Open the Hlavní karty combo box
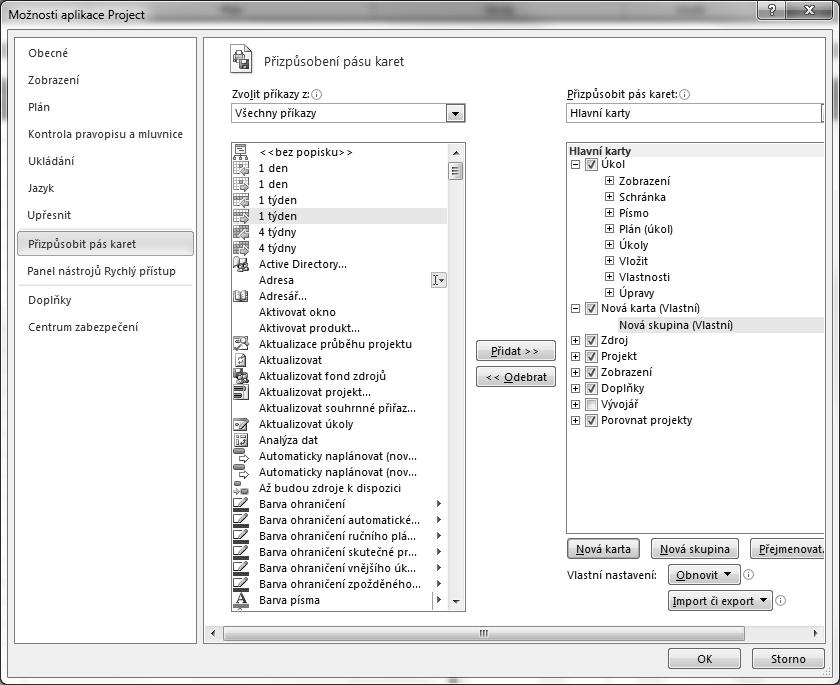840x685 pixels. 694,114
